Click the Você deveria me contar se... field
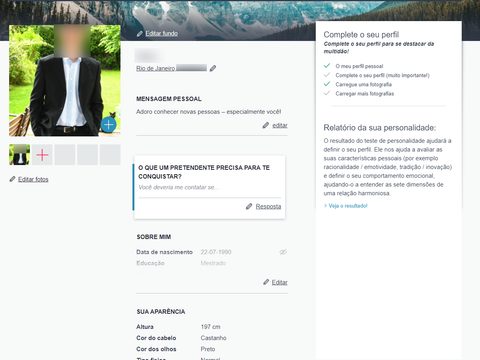 [x=210, y=188]
